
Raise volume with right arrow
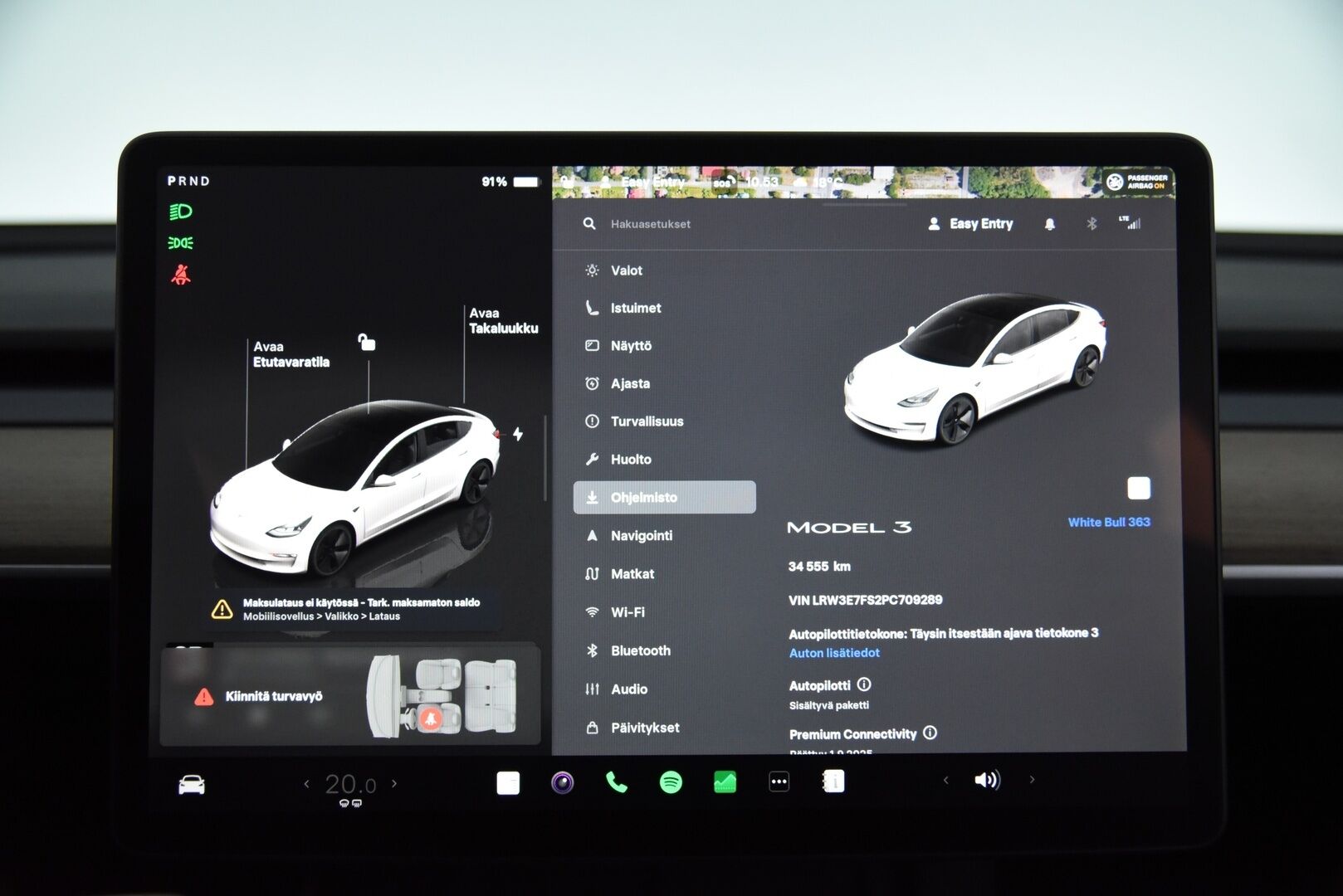pyautogui.click(x=1032, y=780)
